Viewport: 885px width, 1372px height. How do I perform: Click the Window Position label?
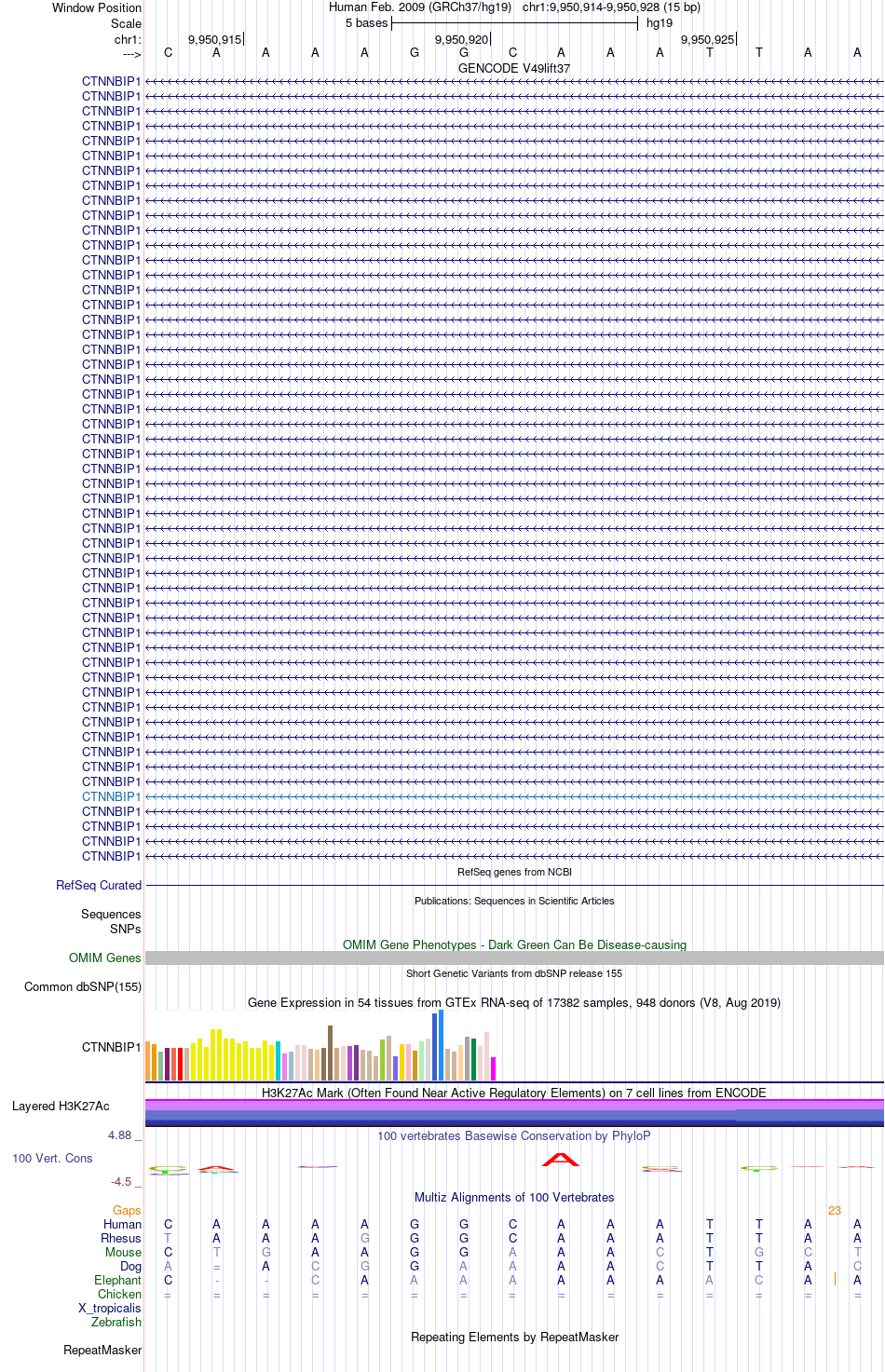click(x=97, y=7)
